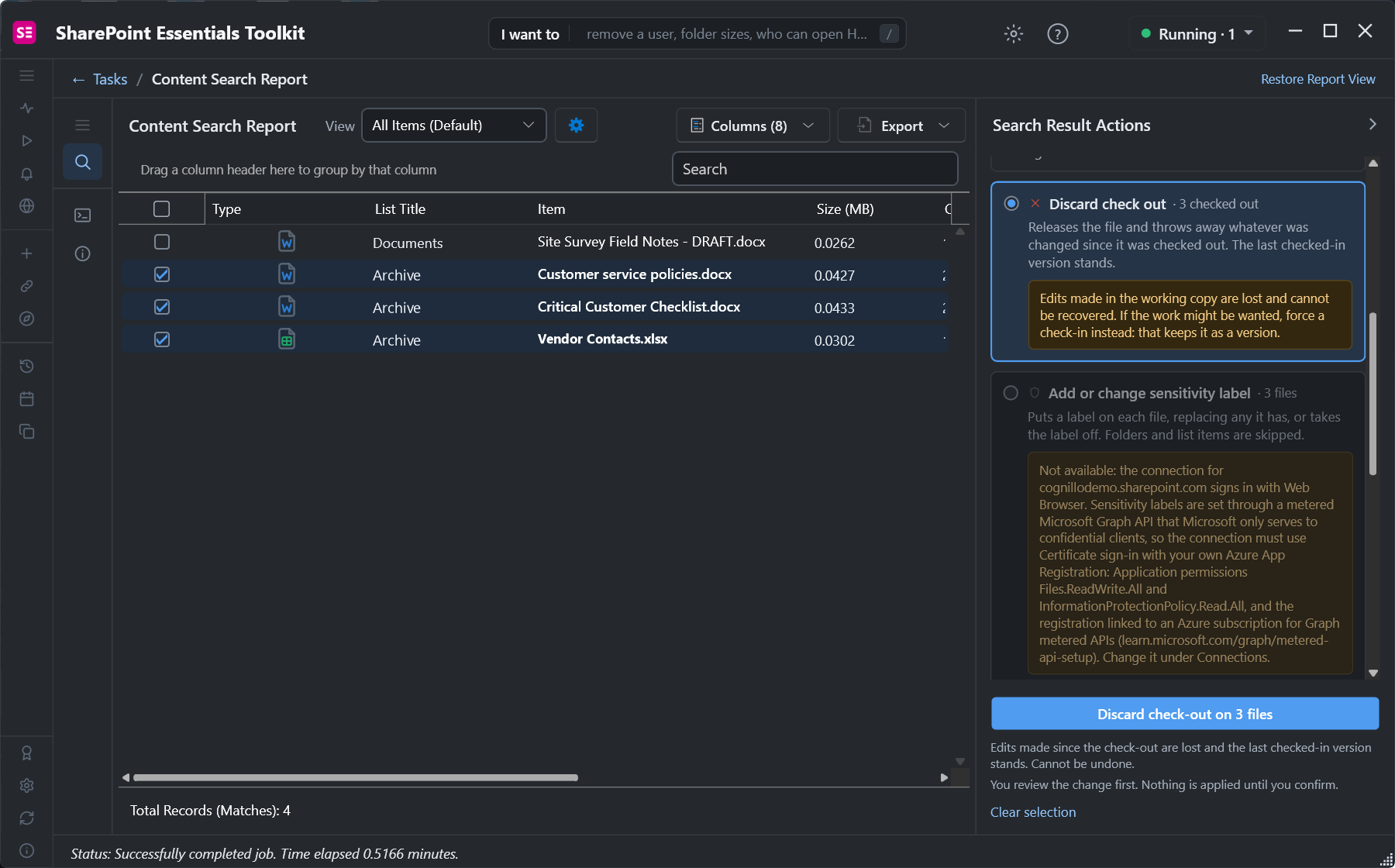Click the horizontal scrollbar thumb in the grid
This screenshot has width=1395, height=868.
[x=356, y=777]
